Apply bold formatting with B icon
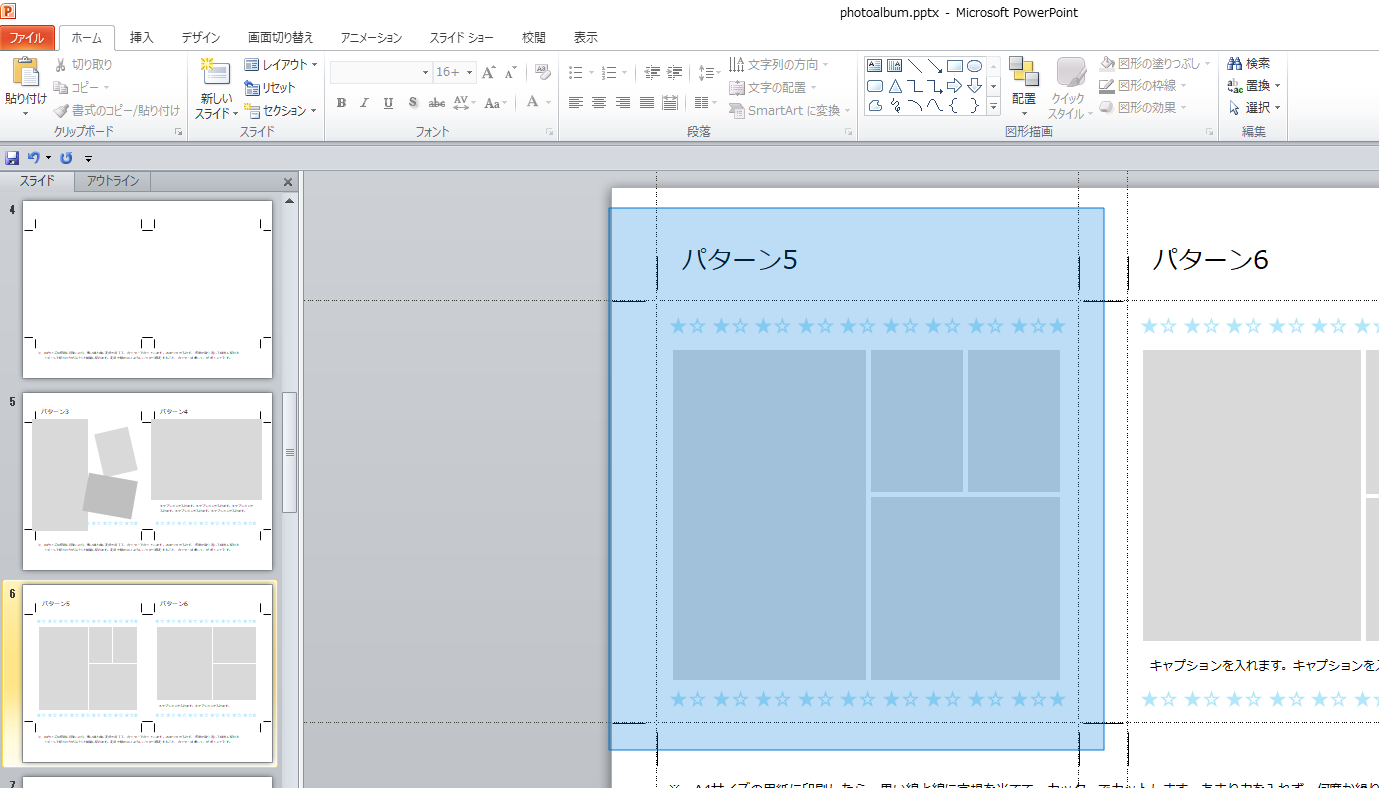 [341, 102]
